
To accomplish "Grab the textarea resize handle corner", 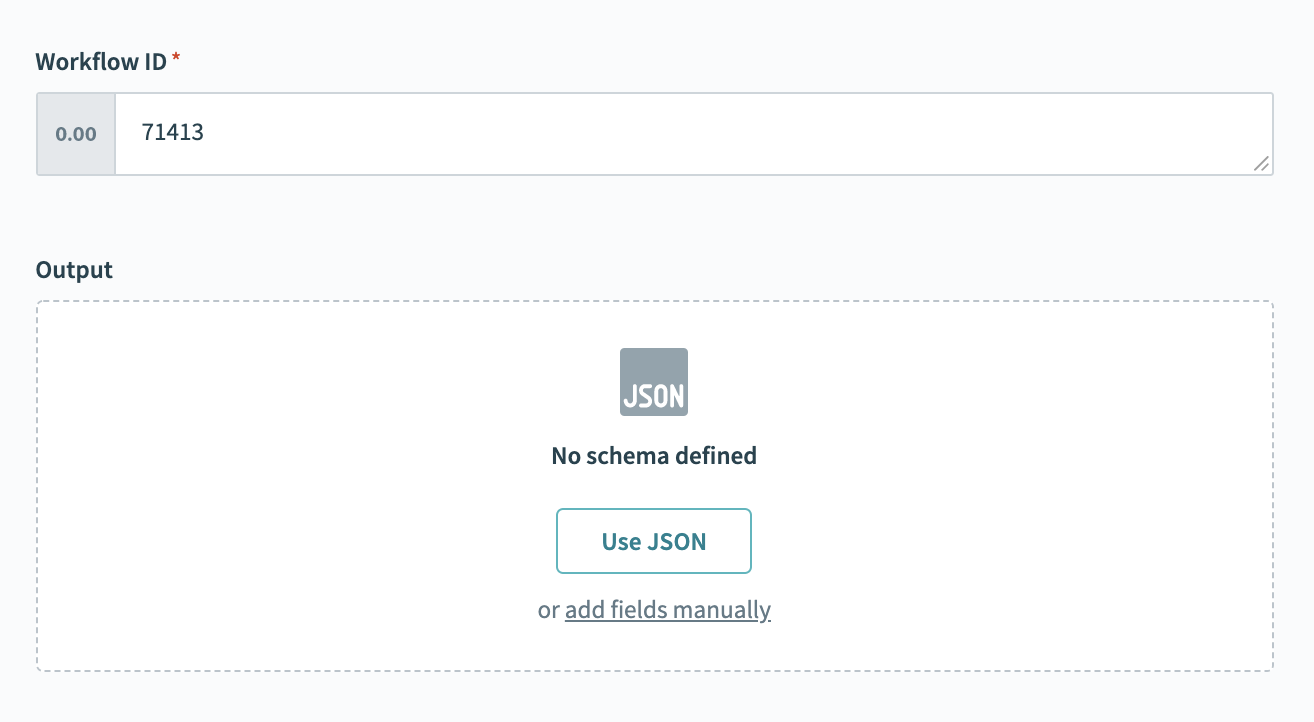I will tap(1262, 165).
